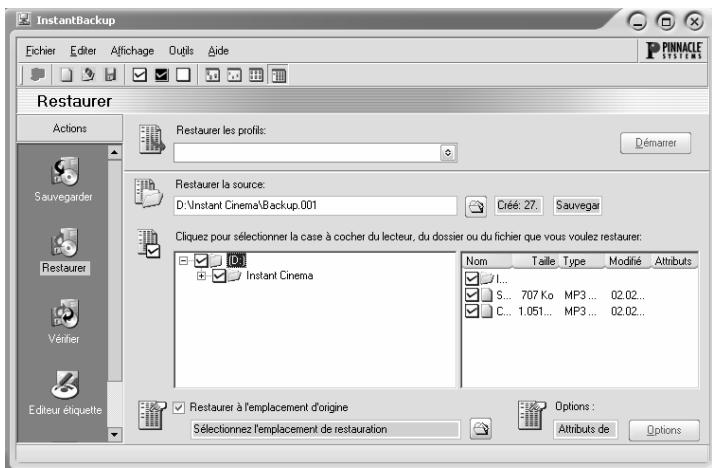This screenshot has width=712, height=468.
Task: Select the 'S...' MP3 file row
Action: click(579, 295)
